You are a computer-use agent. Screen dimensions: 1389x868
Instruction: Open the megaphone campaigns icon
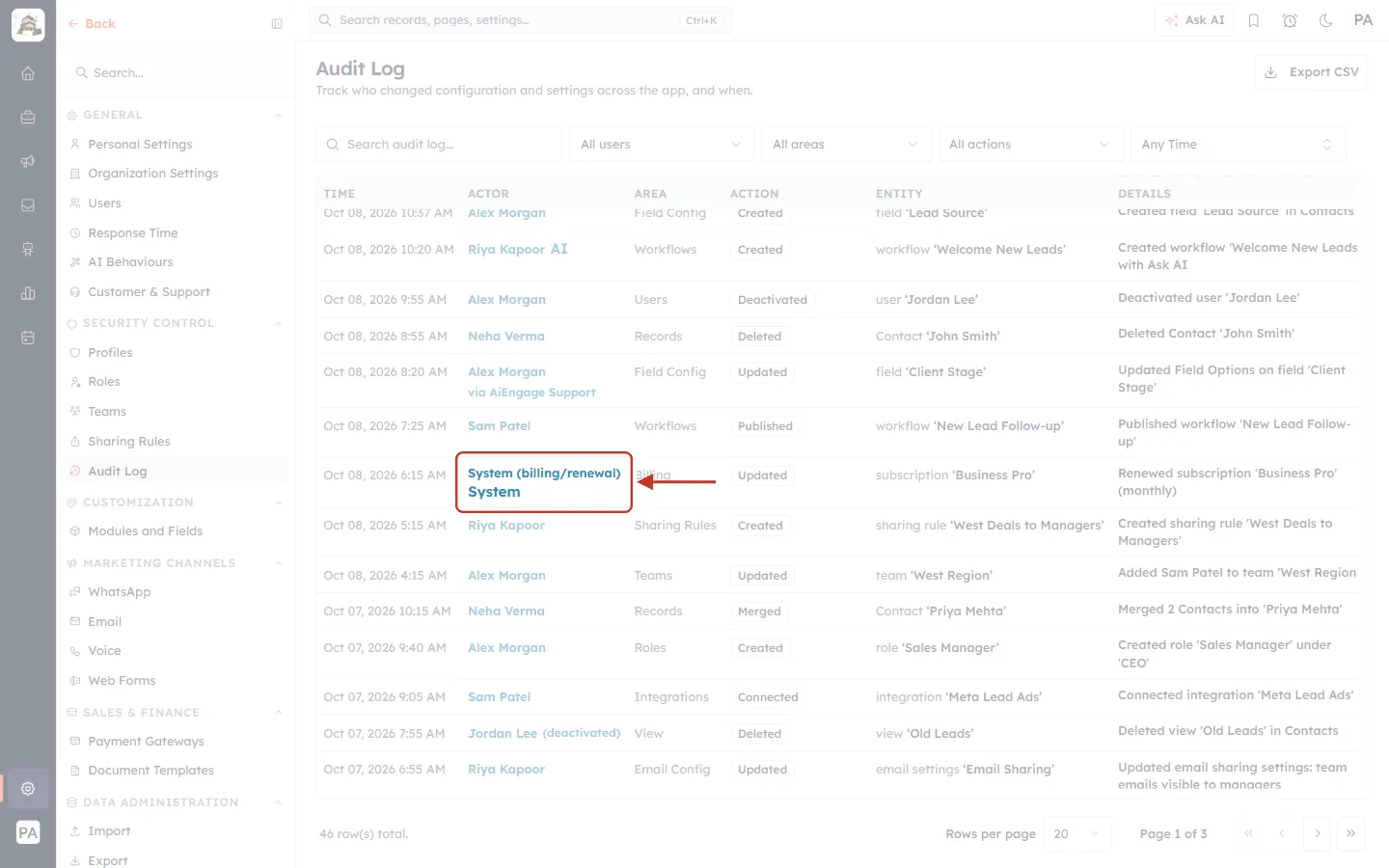(28, 161)
